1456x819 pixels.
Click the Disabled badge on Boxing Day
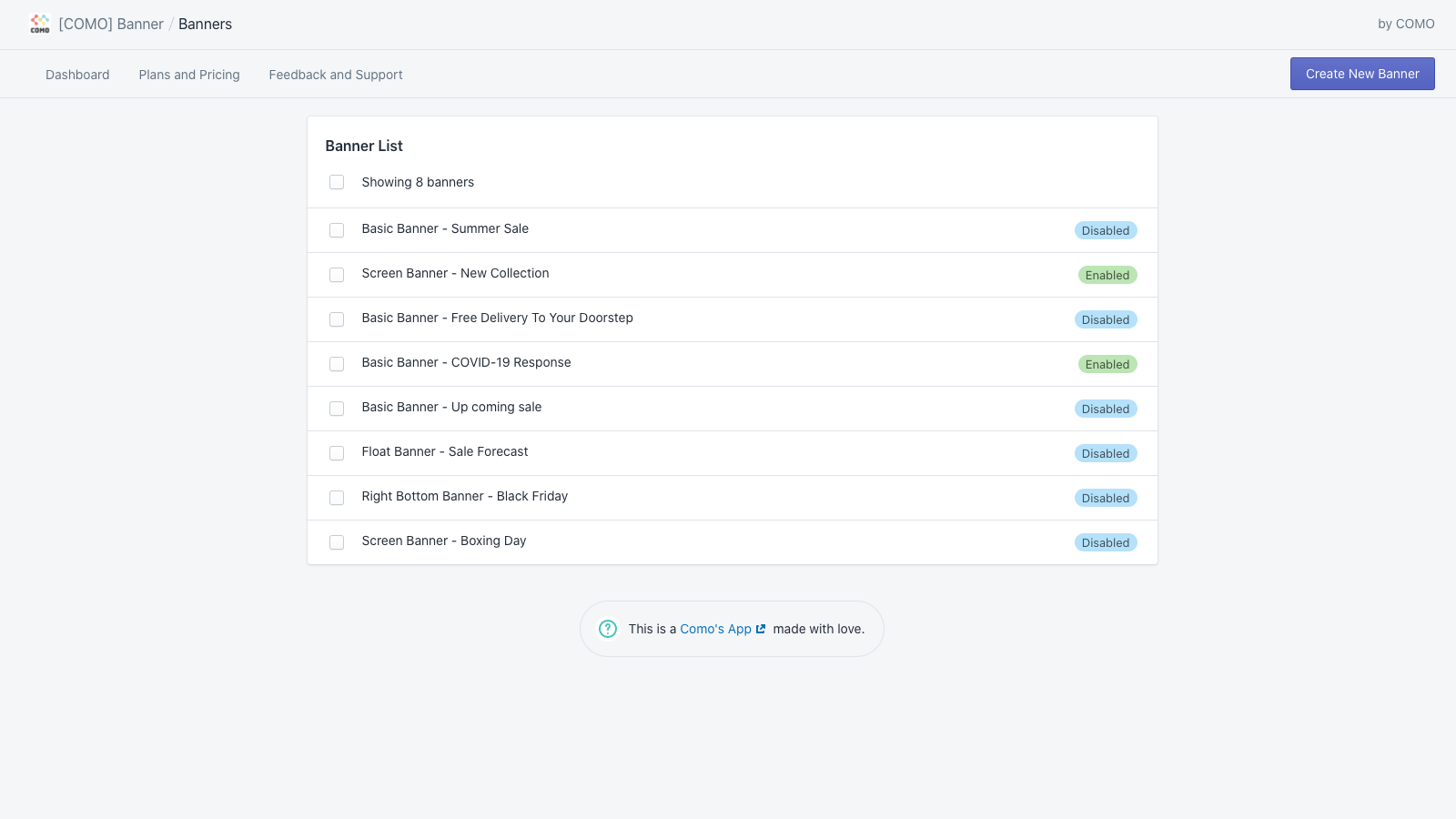[x=1106, y=542]
